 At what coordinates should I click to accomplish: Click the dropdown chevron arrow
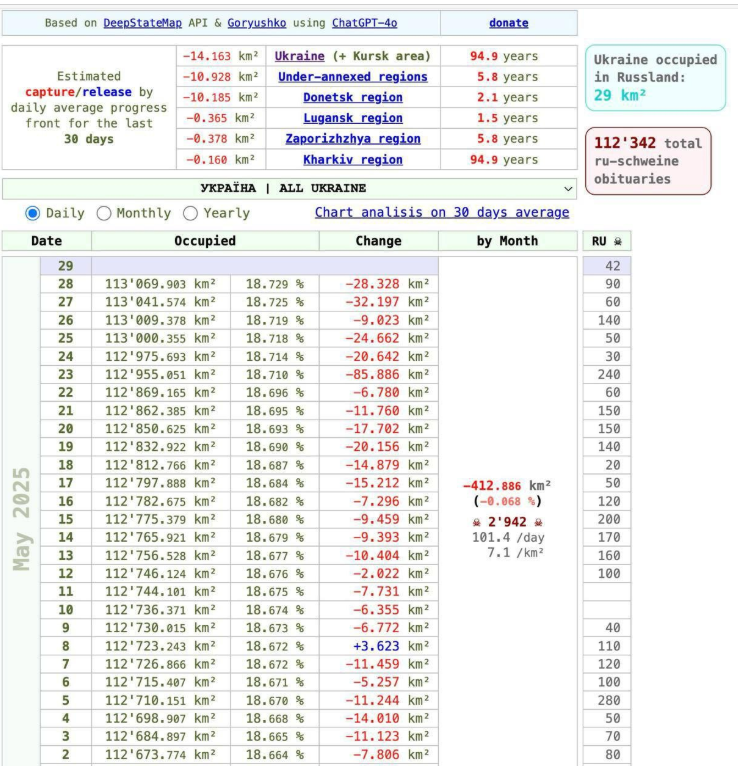[x=569, y=188]
